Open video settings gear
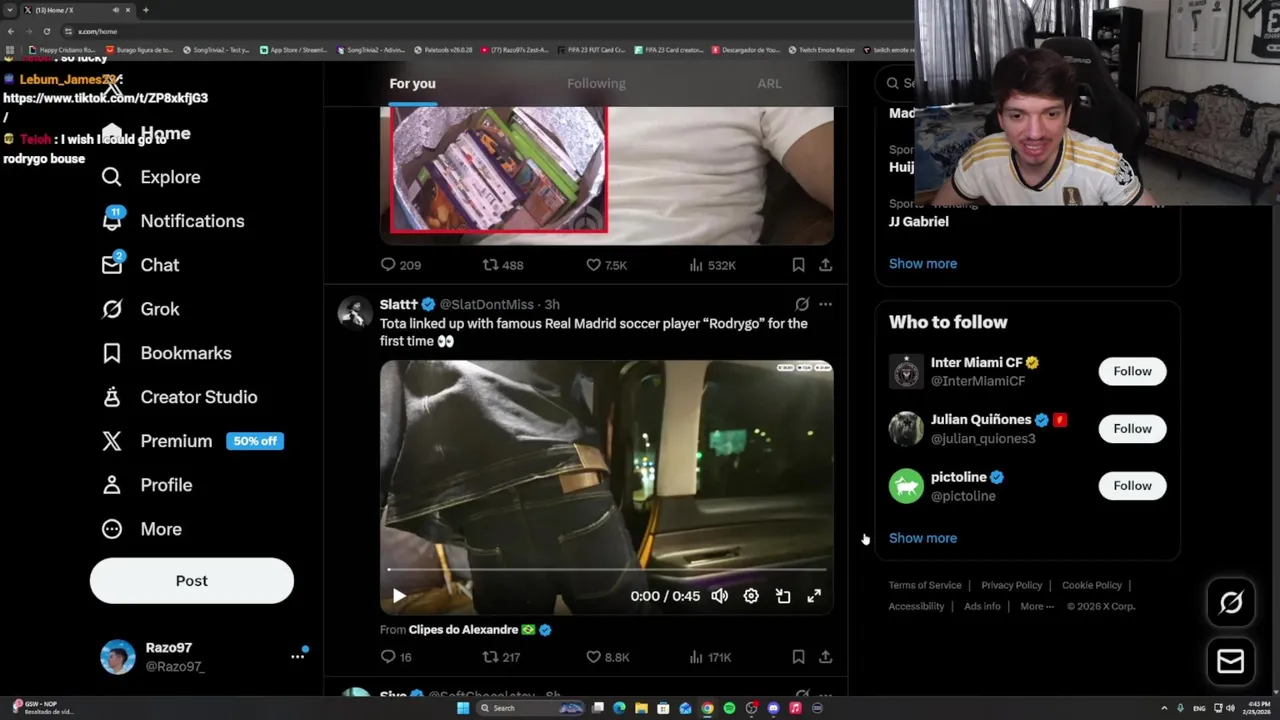 751,596
